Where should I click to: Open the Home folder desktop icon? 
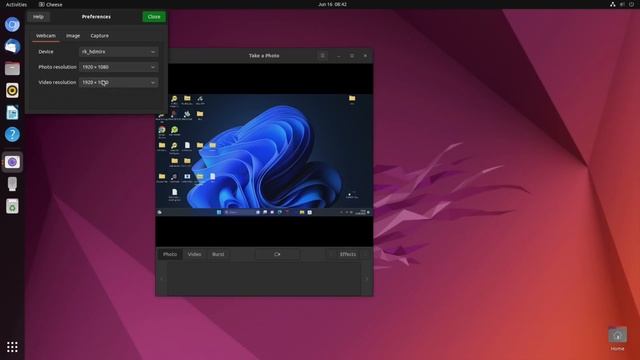tap(618, 338)
